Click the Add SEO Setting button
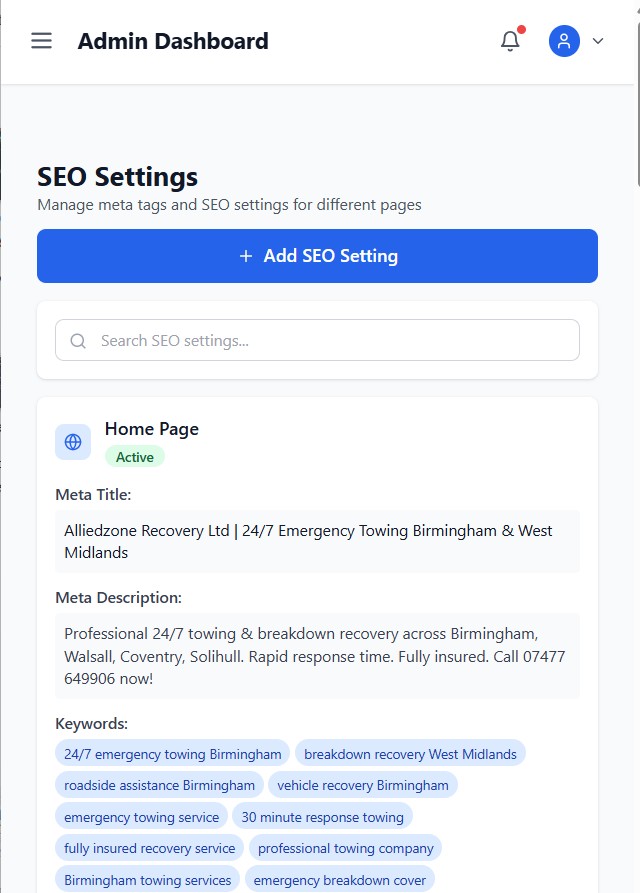 click(x=317, y=256)
